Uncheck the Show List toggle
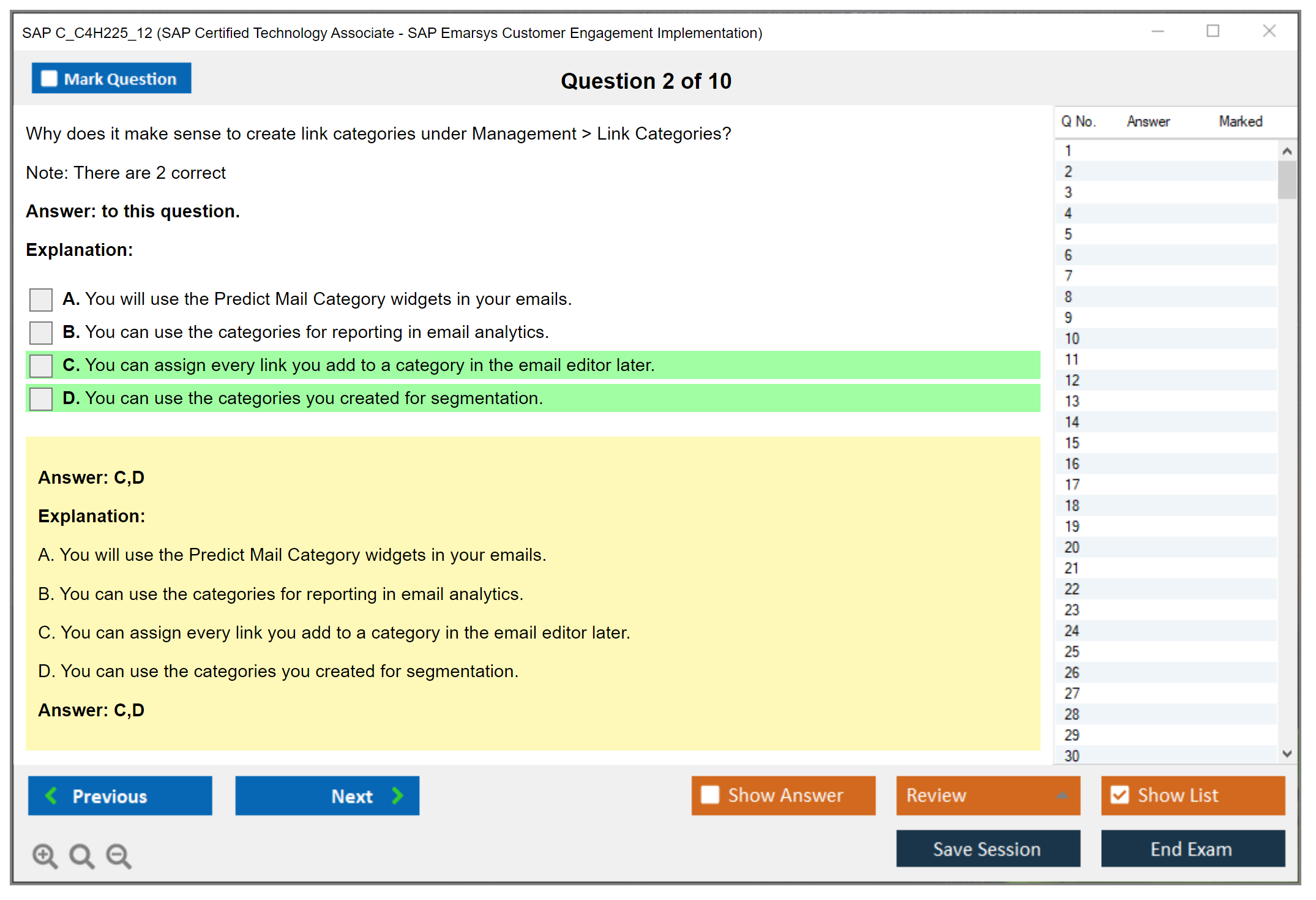This screenshot has width=1316, height=900. 1120,795
